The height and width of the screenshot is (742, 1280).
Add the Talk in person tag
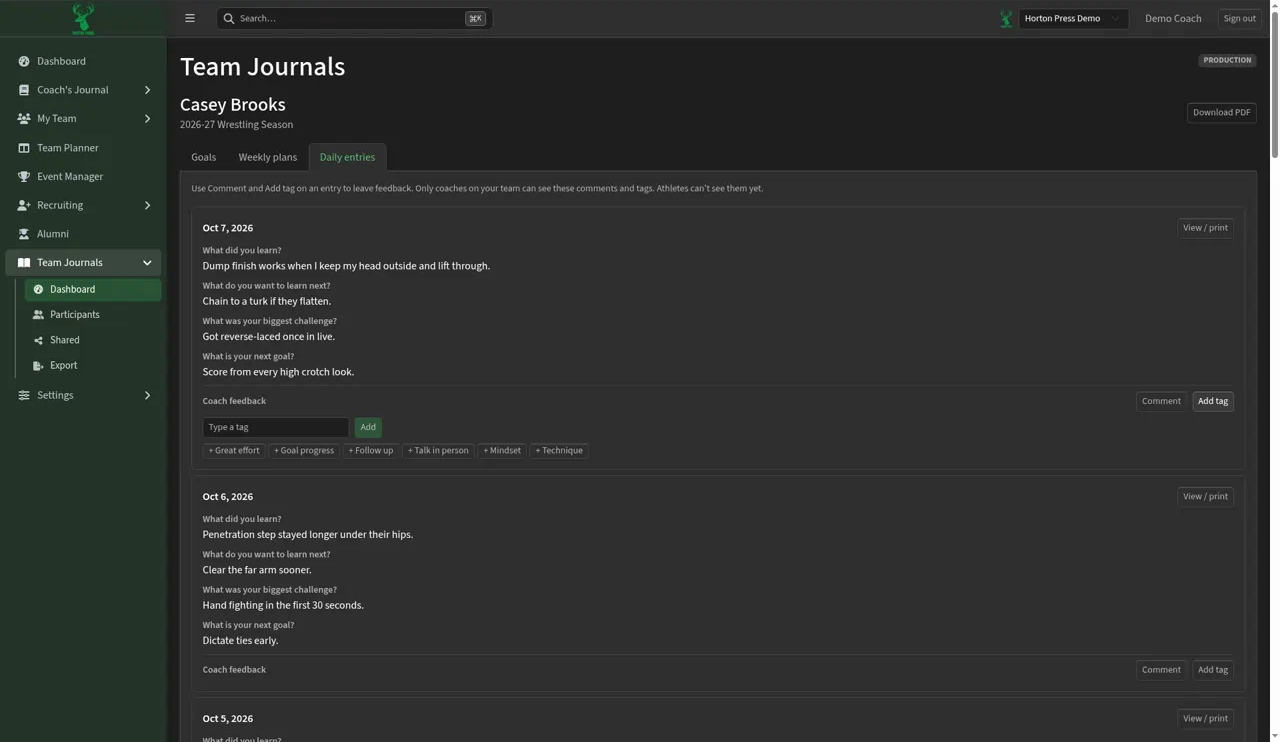(x=438, y=451)
